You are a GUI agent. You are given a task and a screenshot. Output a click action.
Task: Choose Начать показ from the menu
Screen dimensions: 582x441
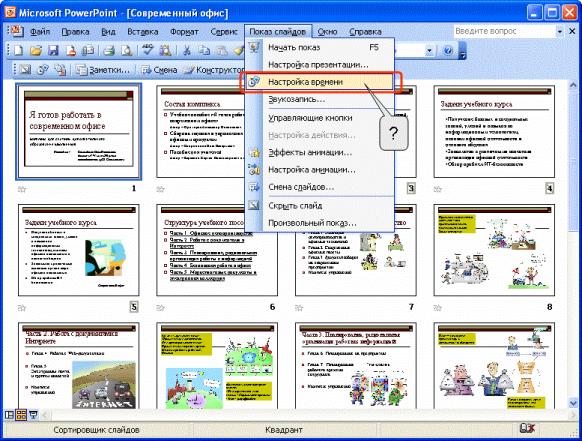pos(319,47)
